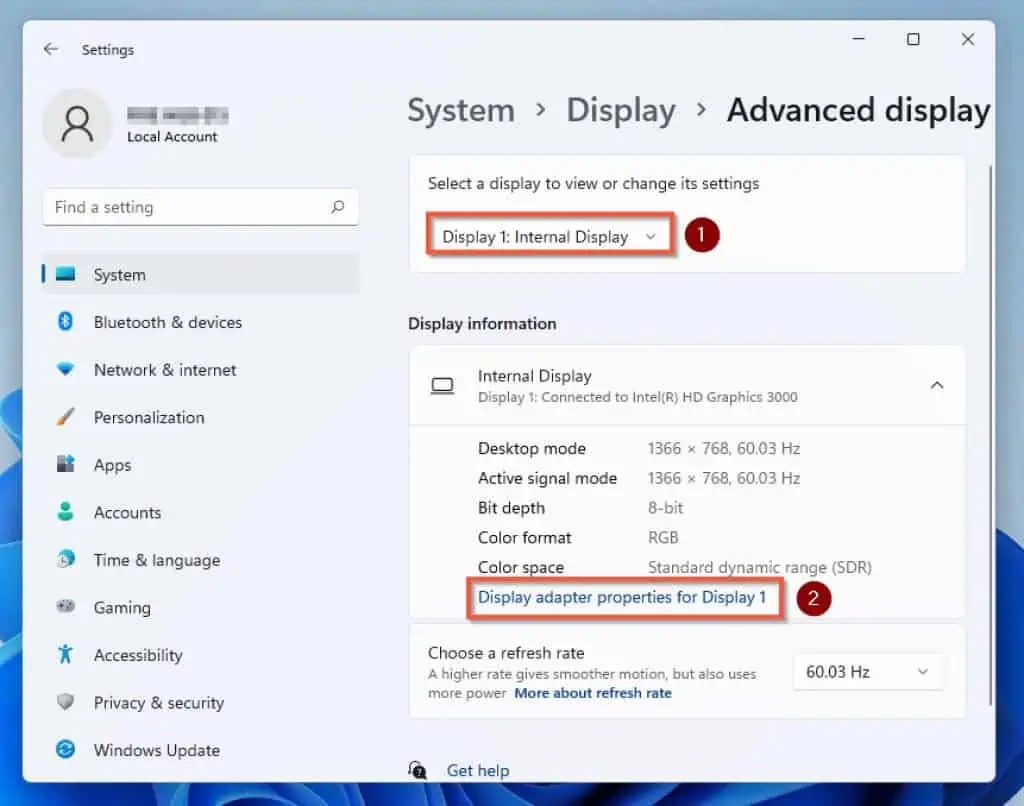Image resolution: width=1024 pixels, height=806 pixels.
Task: Open the display selection dropdown
Action: point(548,236)
